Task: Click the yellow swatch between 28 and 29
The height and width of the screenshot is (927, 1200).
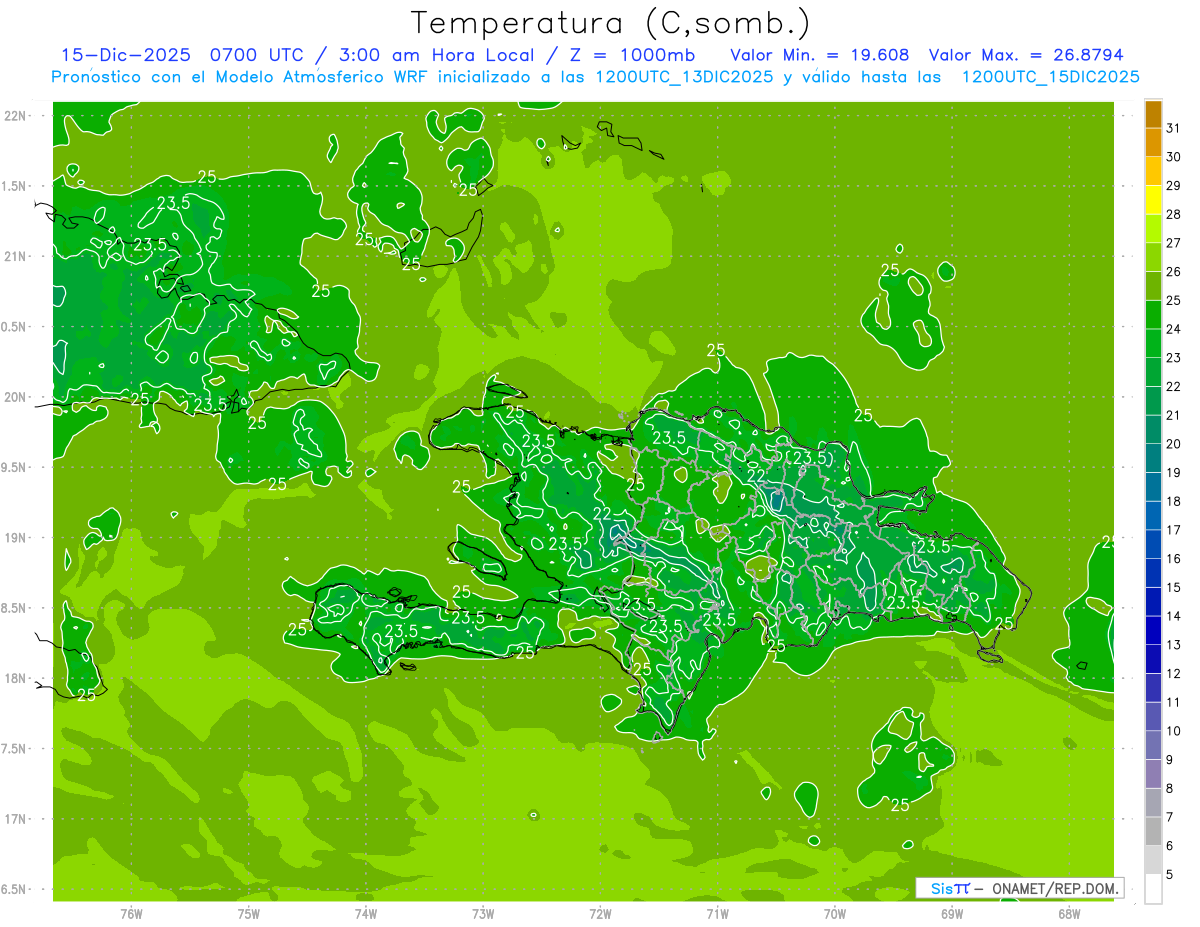Action: (1153, 200)
